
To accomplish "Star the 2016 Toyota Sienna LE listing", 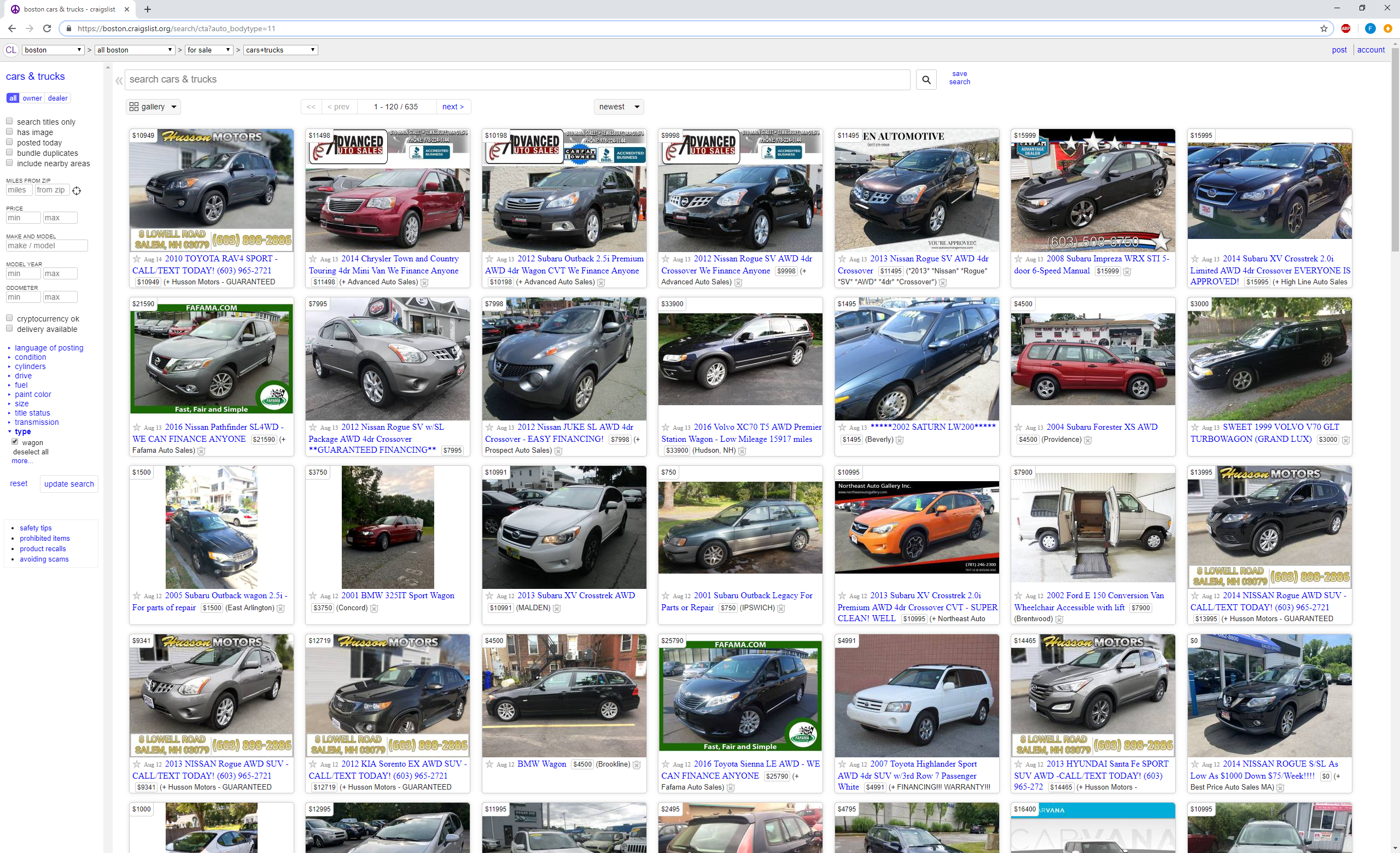I will click(666, 764).
